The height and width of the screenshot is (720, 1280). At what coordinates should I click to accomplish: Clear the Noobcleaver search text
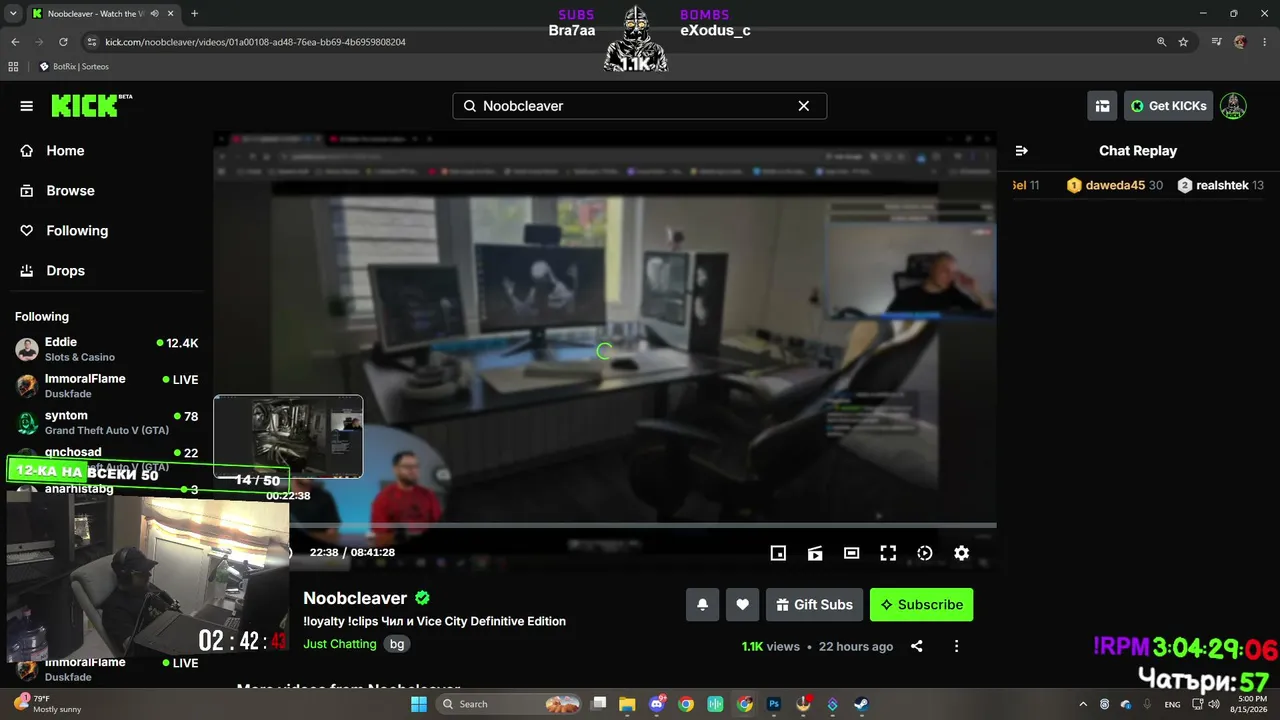pos(803,106)
